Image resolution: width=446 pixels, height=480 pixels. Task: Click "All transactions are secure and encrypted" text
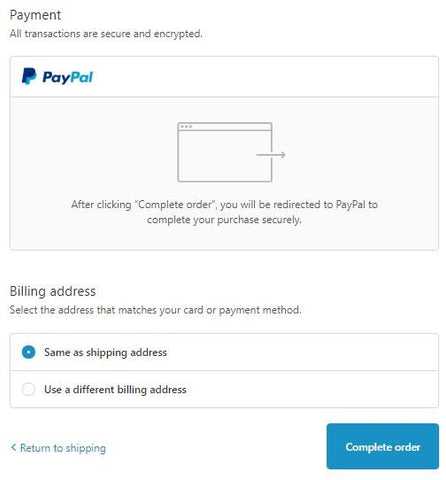[106, 34]
